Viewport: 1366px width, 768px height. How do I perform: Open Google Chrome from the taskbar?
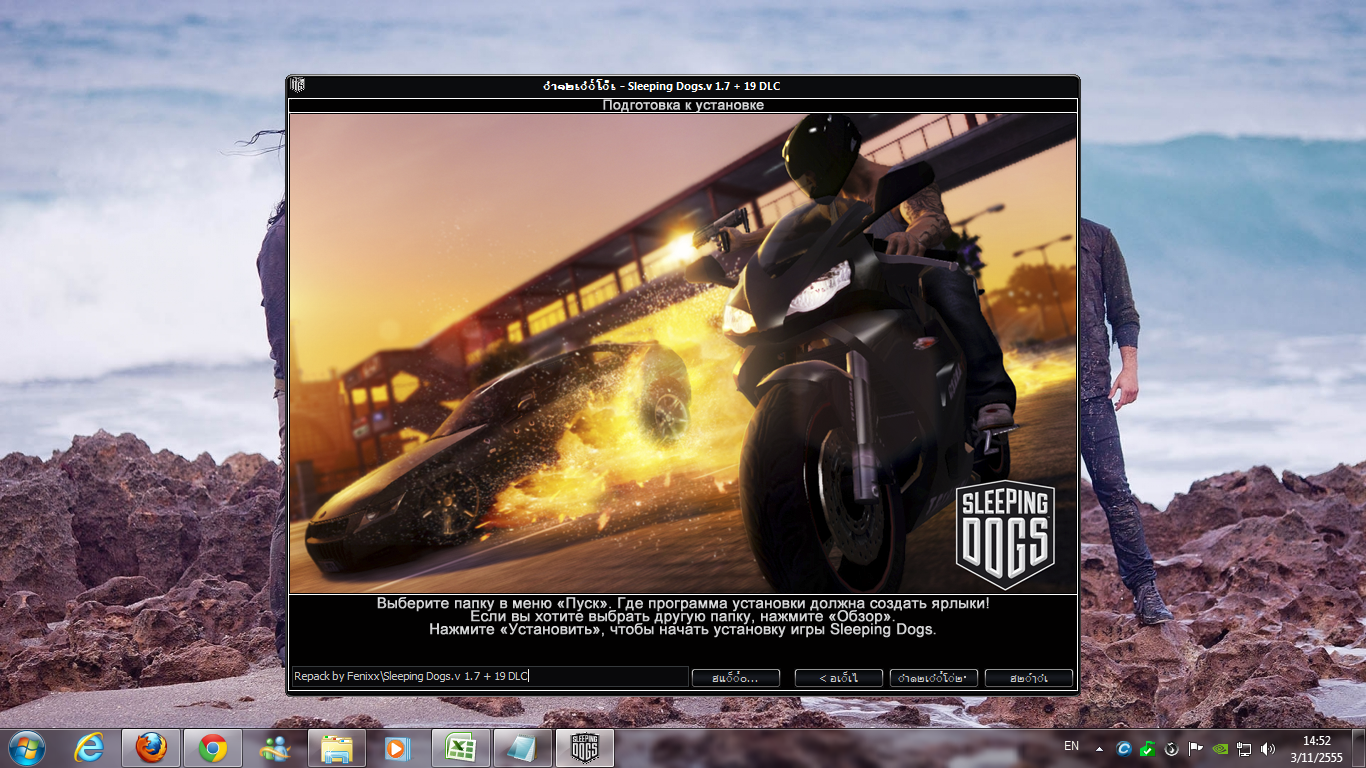pyautogui.click(x=212, y=747)
